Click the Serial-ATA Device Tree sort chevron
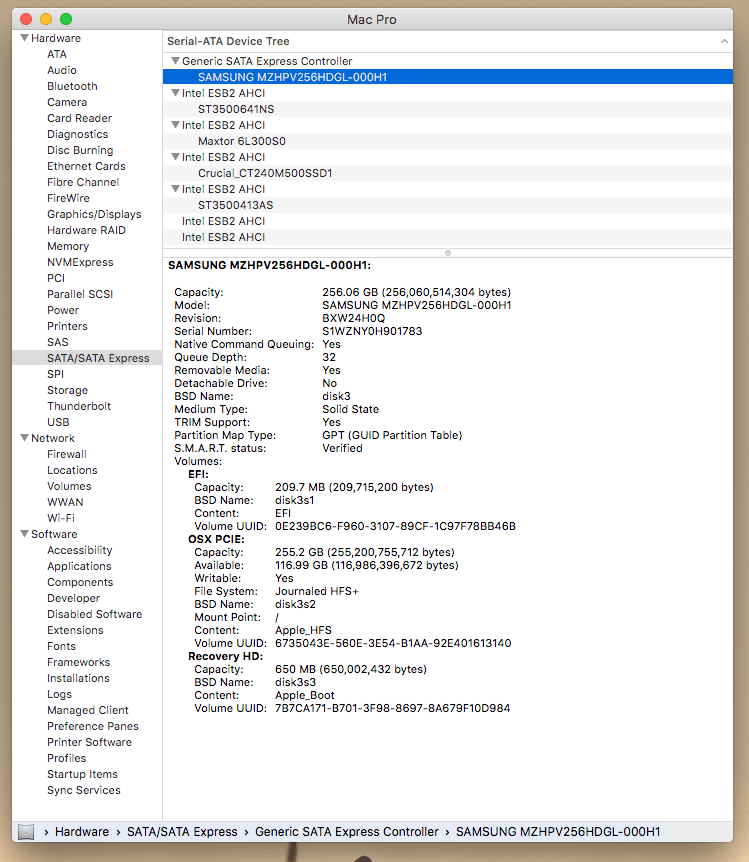This screenshot has height=862, width=749. click(724, 41)
